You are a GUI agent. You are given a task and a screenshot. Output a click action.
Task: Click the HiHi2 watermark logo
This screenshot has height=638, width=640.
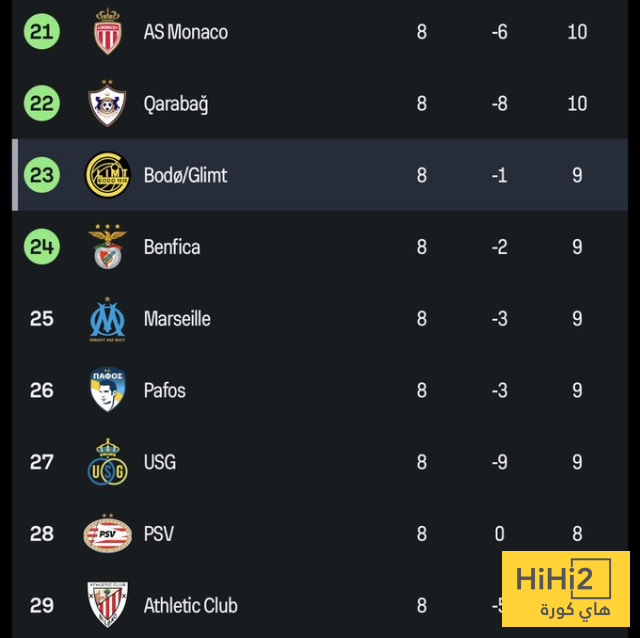565,589
